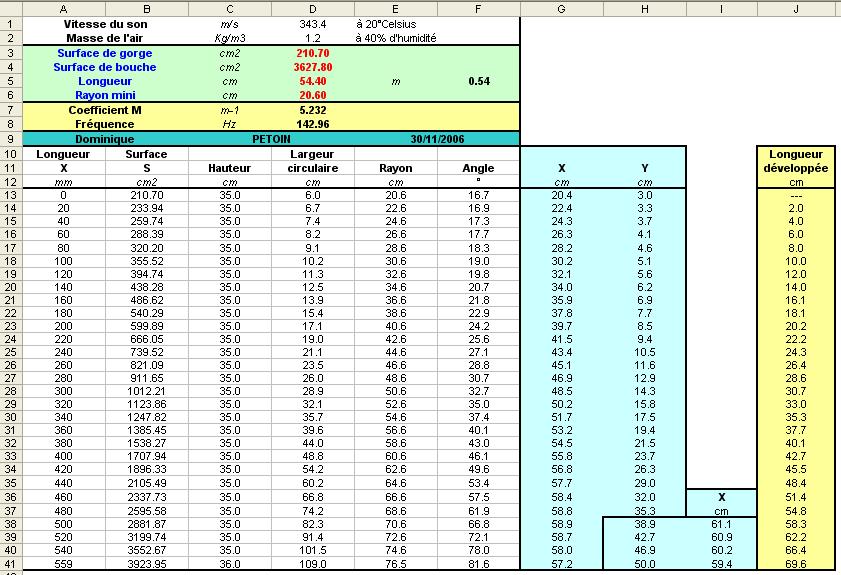The width and height of the screenshot is (841, 575).
Task: Click red Longueur value 54.40
Action: click(x=313, y=81)
